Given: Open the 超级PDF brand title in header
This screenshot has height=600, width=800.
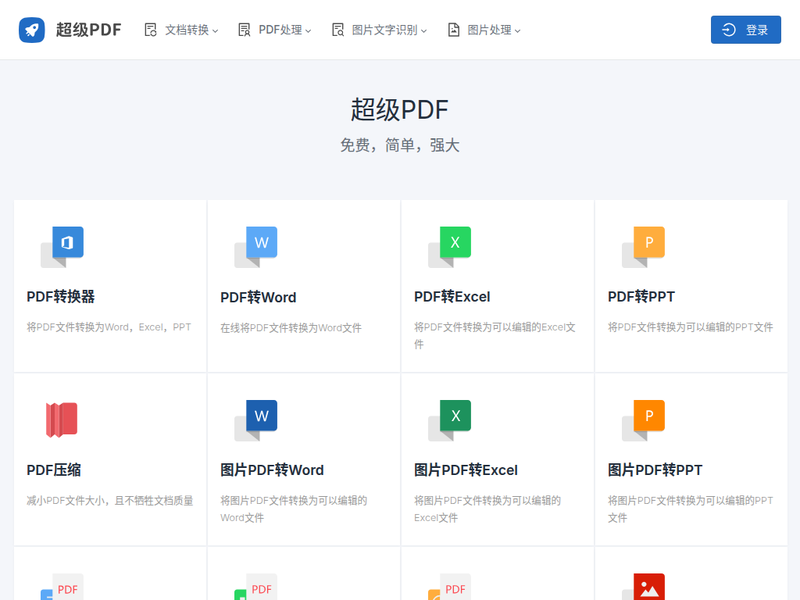Looking at the screenshot, I should pyautogui.click(x=88, y=30).
